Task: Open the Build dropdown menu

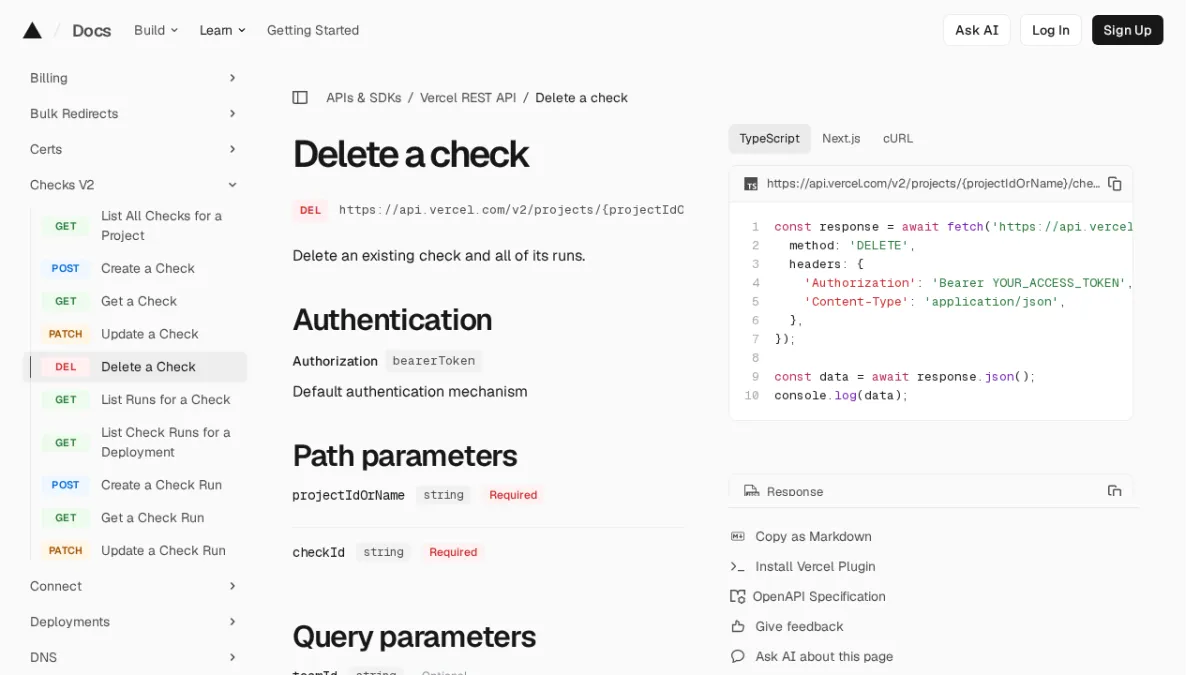Action: click(156, 30)
